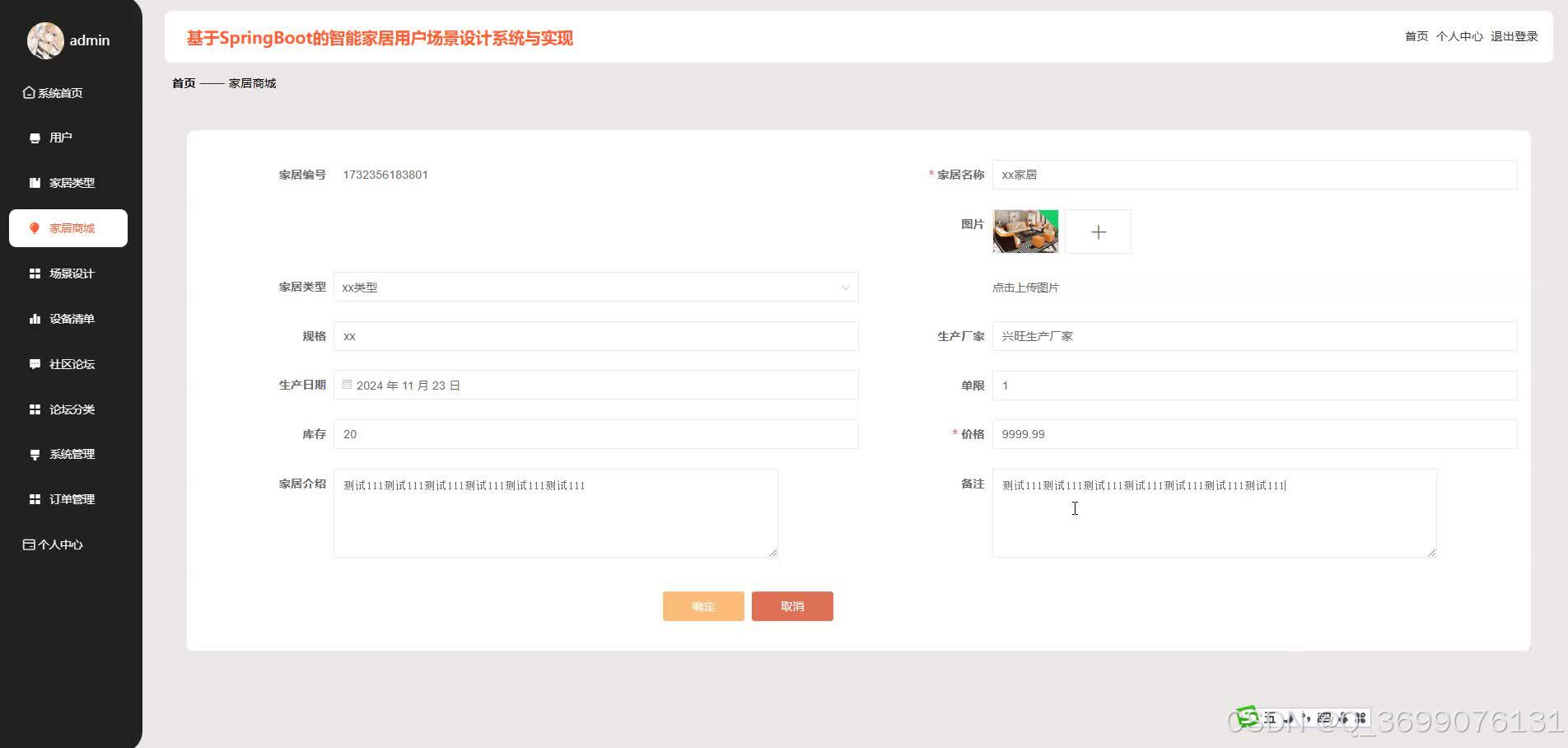Image resolution: width=1568 pixels, height=748 pixels.
Task: Focus the 单限 input field
Action: click(1254, 386)
